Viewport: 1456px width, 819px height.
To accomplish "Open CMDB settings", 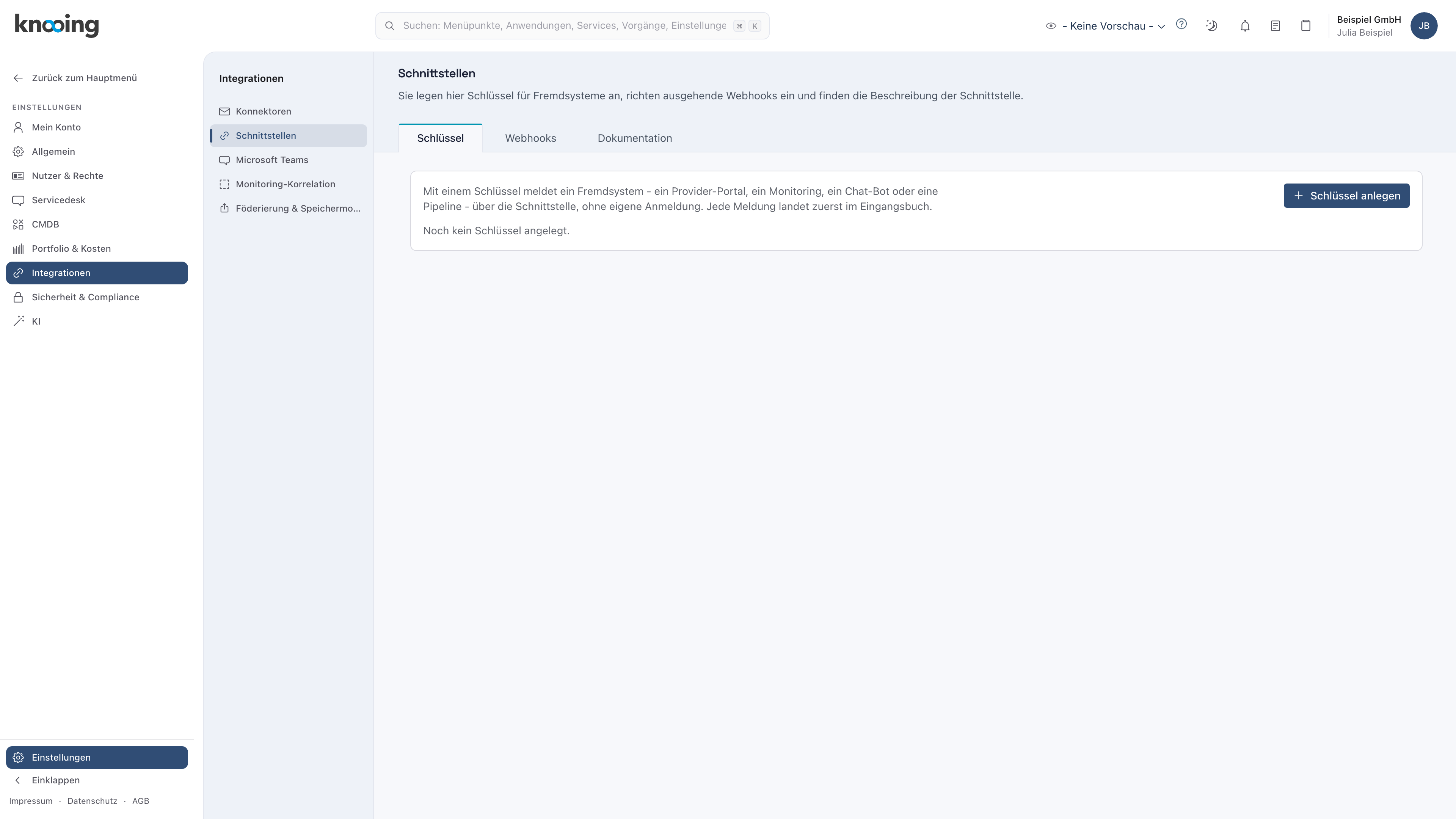I will tap(97, 224).
